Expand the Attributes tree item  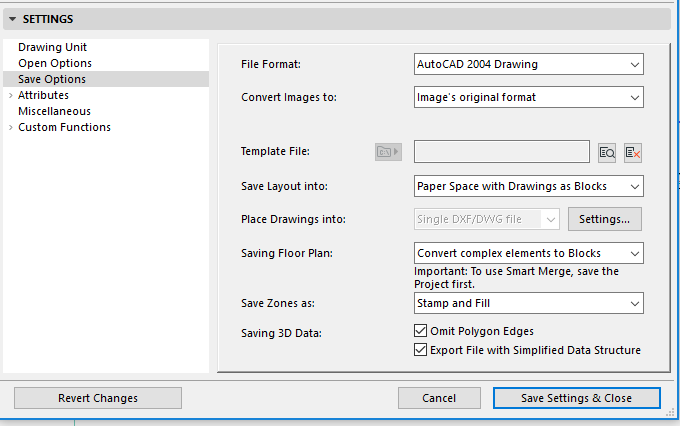click(10, 95)
